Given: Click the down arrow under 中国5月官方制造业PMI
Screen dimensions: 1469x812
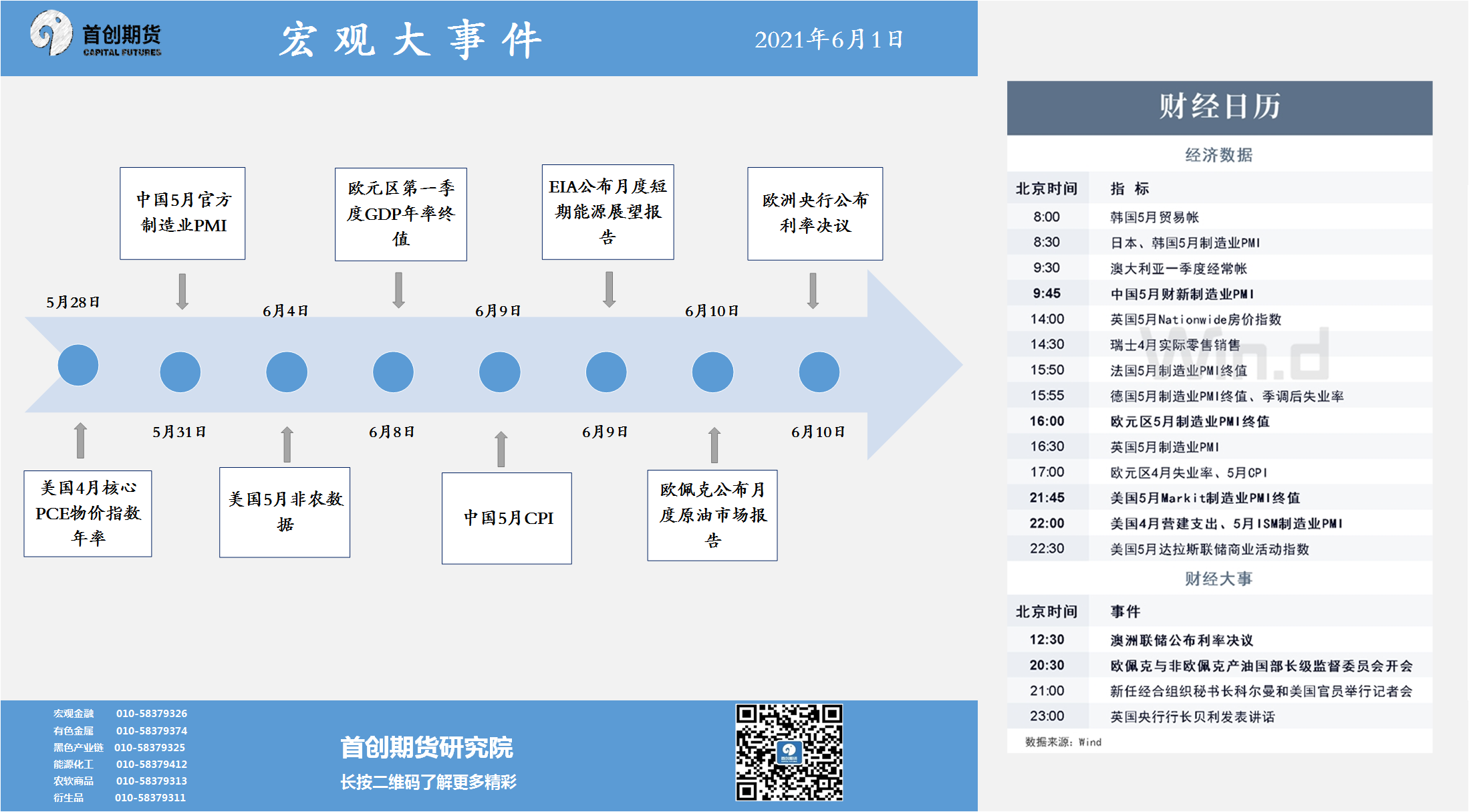Looking at the screenshot, I should [x=182, y=291].
